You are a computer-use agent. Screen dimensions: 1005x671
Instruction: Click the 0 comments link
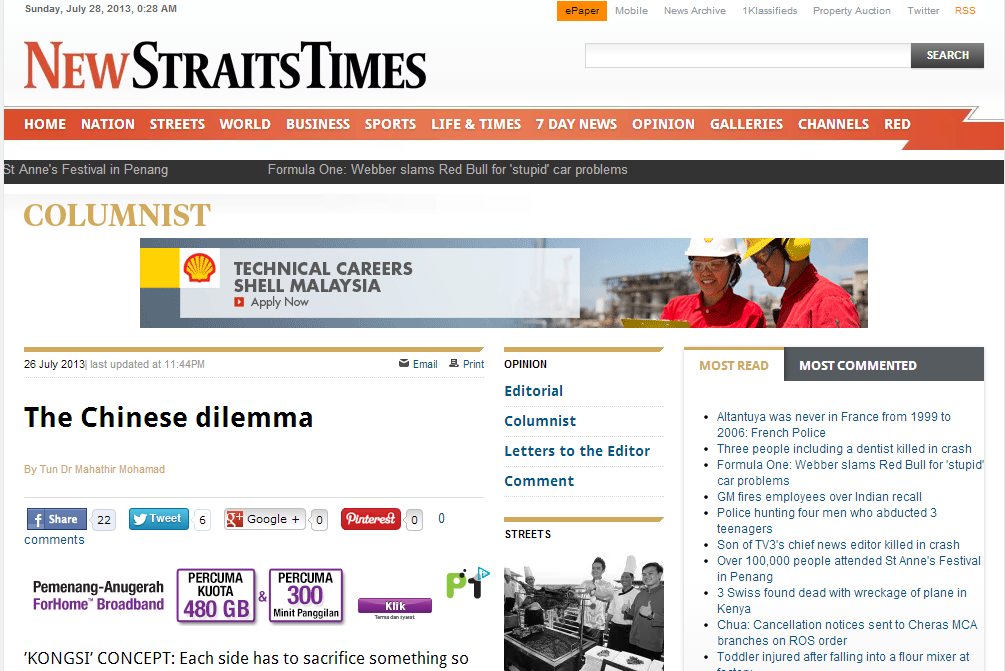442,518
